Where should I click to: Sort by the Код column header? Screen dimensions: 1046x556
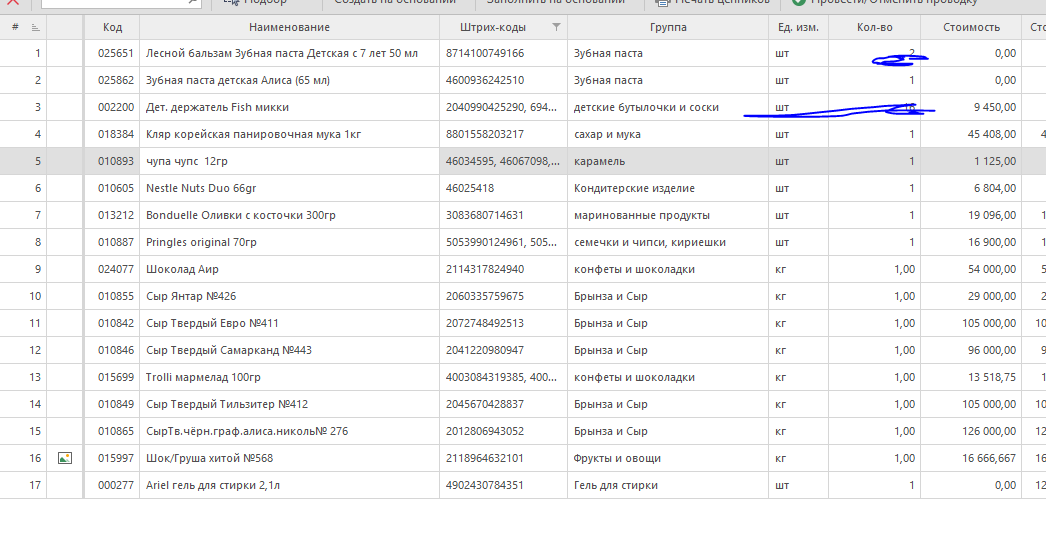click(112, 27)
